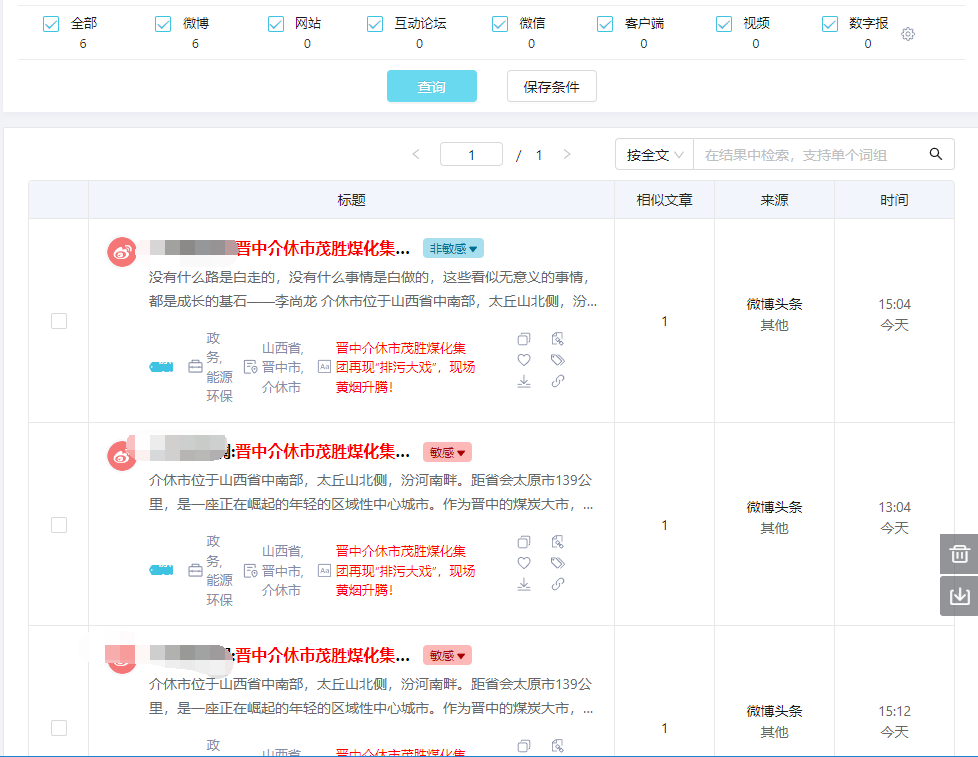Click the document link icon in the 13:04 row
This screenshot has width=978, height=757.
pos(558,542)
